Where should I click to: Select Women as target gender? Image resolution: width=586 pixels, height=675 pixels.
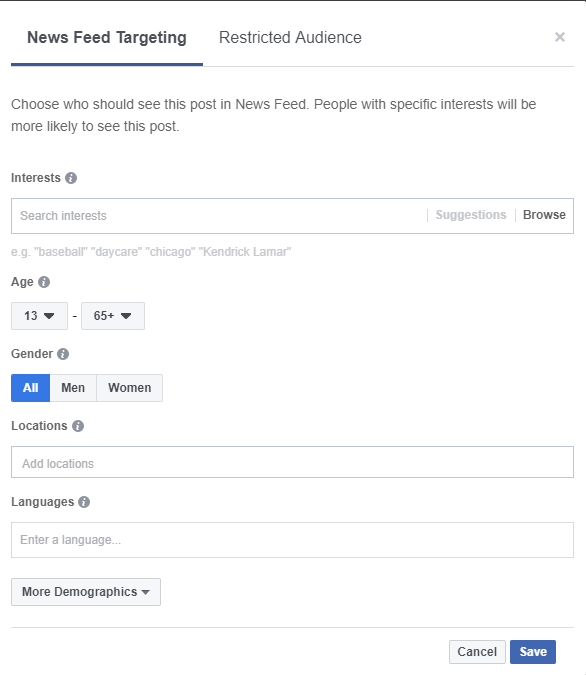tap(130, 388)
